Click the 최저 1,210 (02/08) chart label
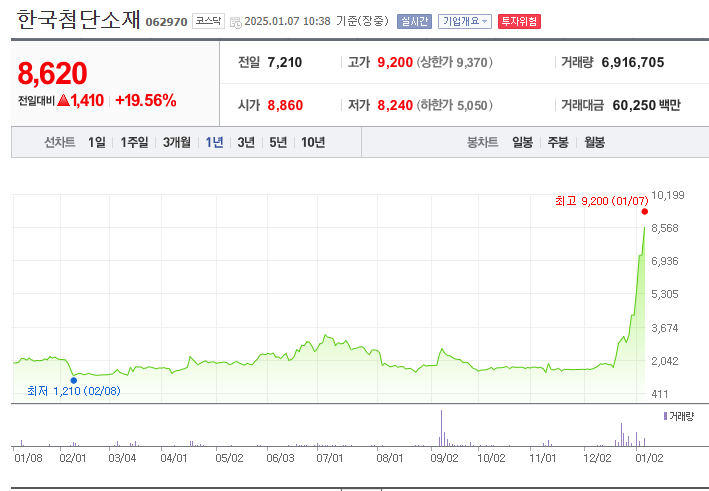Image resolution: width=709 pixels, height=491 pixels. click(x=74, y=391)
